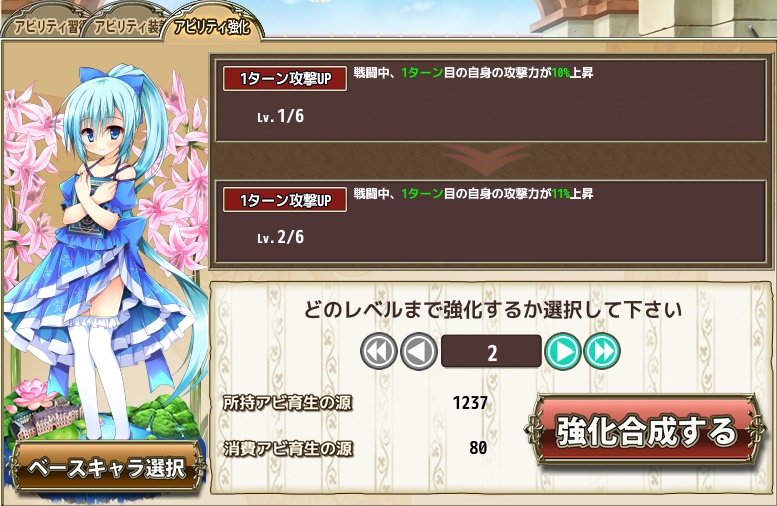This screenshot has width=777, height=506.
Task: Select the current 1ターン攻撃UP ability label
Action: [285, 78]
